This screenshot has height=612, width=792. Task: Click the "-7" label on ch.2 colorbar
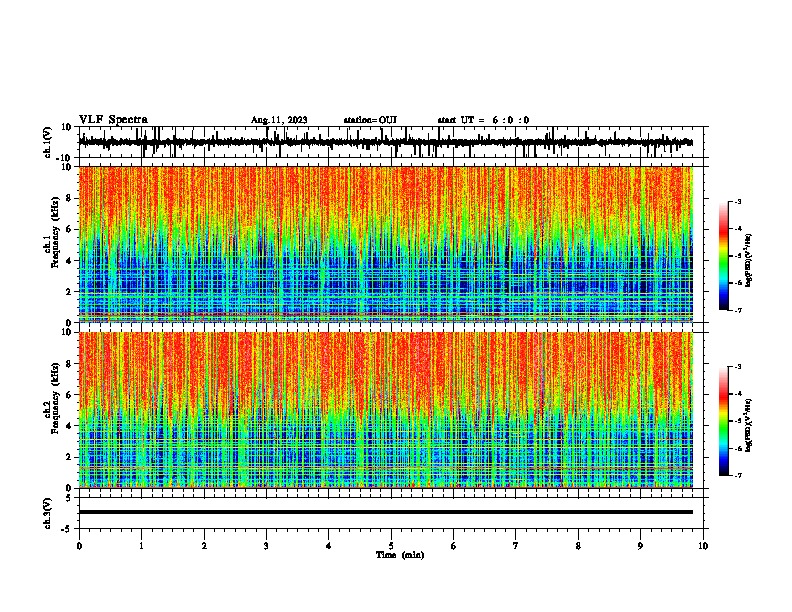[x=737, y=475]
